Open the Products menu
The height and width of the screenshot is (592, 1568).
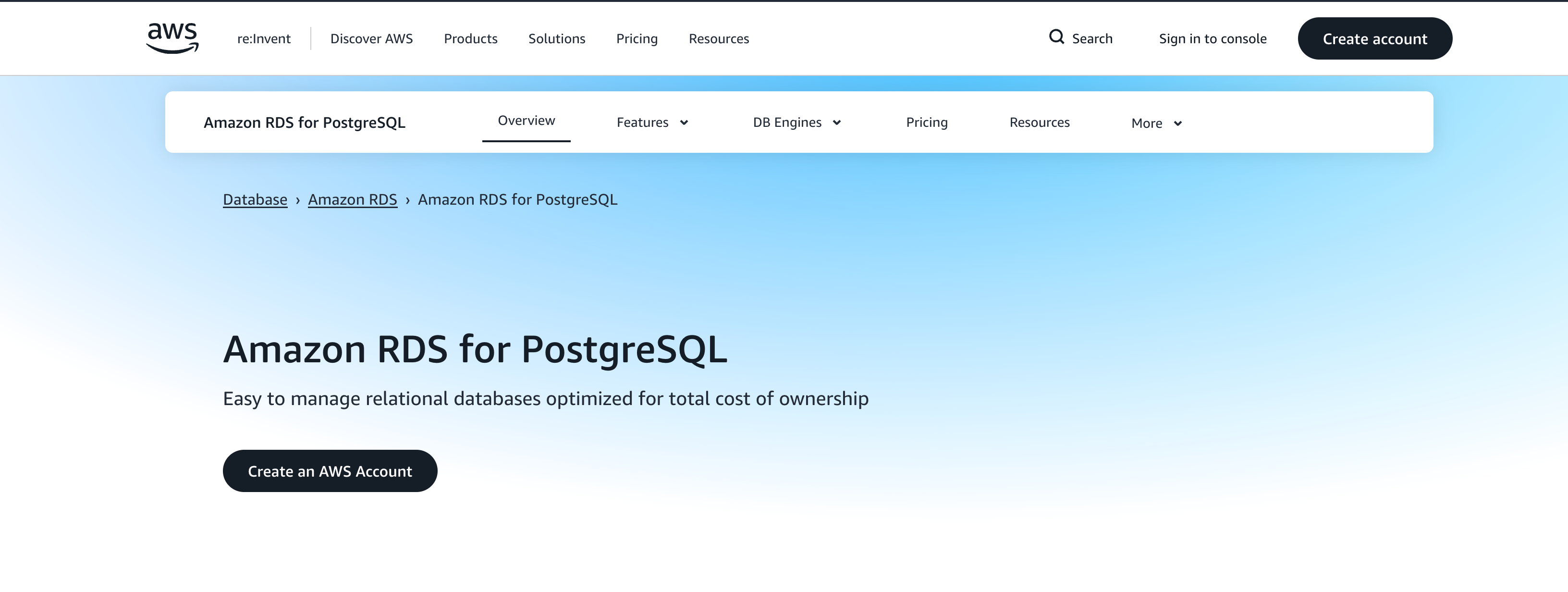(x=471, y=38)
